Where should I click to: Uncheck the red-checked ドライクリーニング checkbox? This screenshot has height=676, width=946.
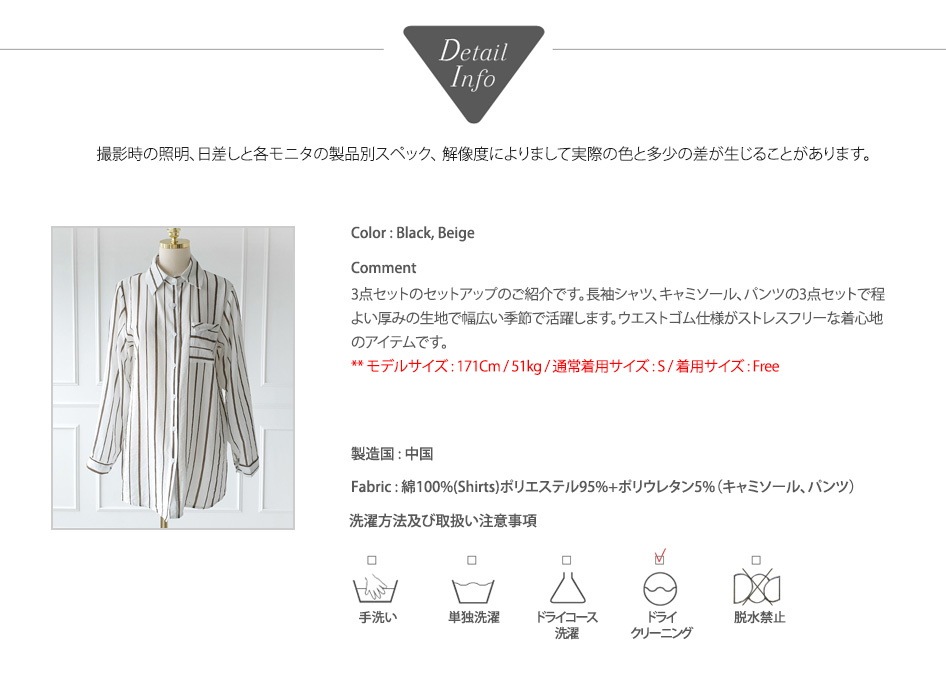point(659,559)
